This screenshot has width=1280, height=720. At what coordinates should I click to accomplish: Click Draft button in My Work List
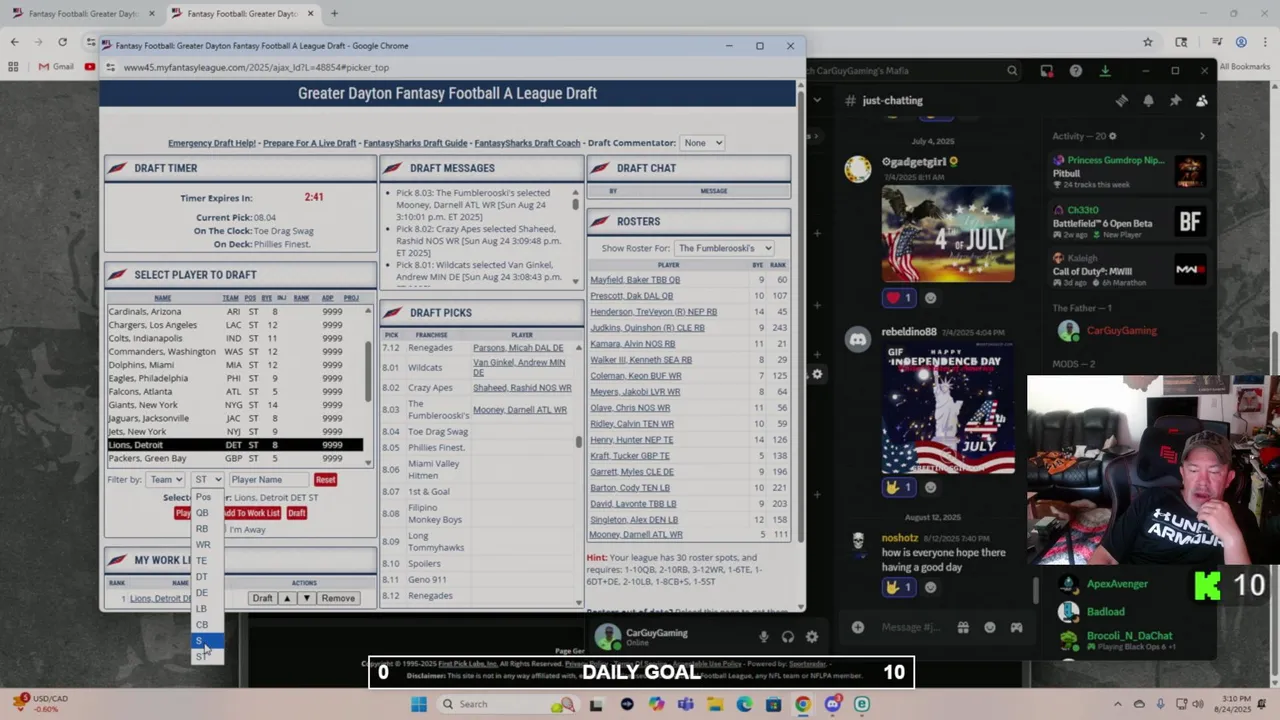coord(262,598)
